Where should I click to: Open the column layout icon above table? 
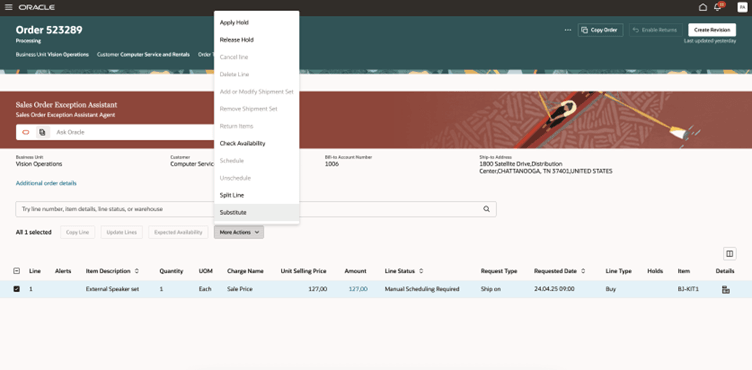point(729,253)
